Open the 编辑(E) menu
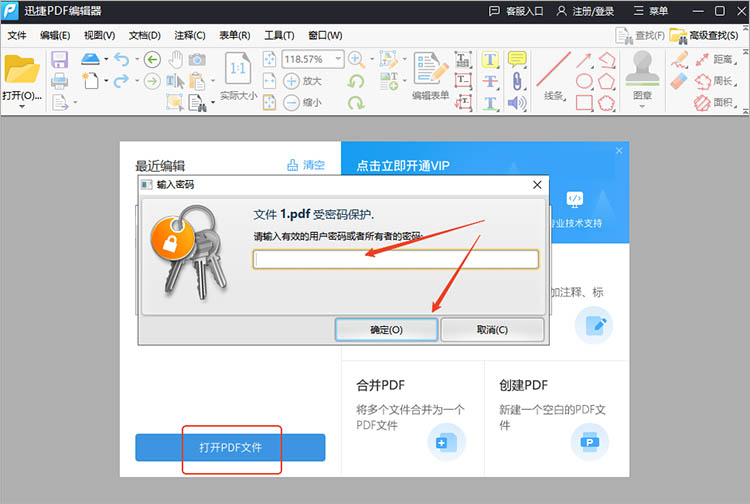750x504 pixels. coord(55,35)
